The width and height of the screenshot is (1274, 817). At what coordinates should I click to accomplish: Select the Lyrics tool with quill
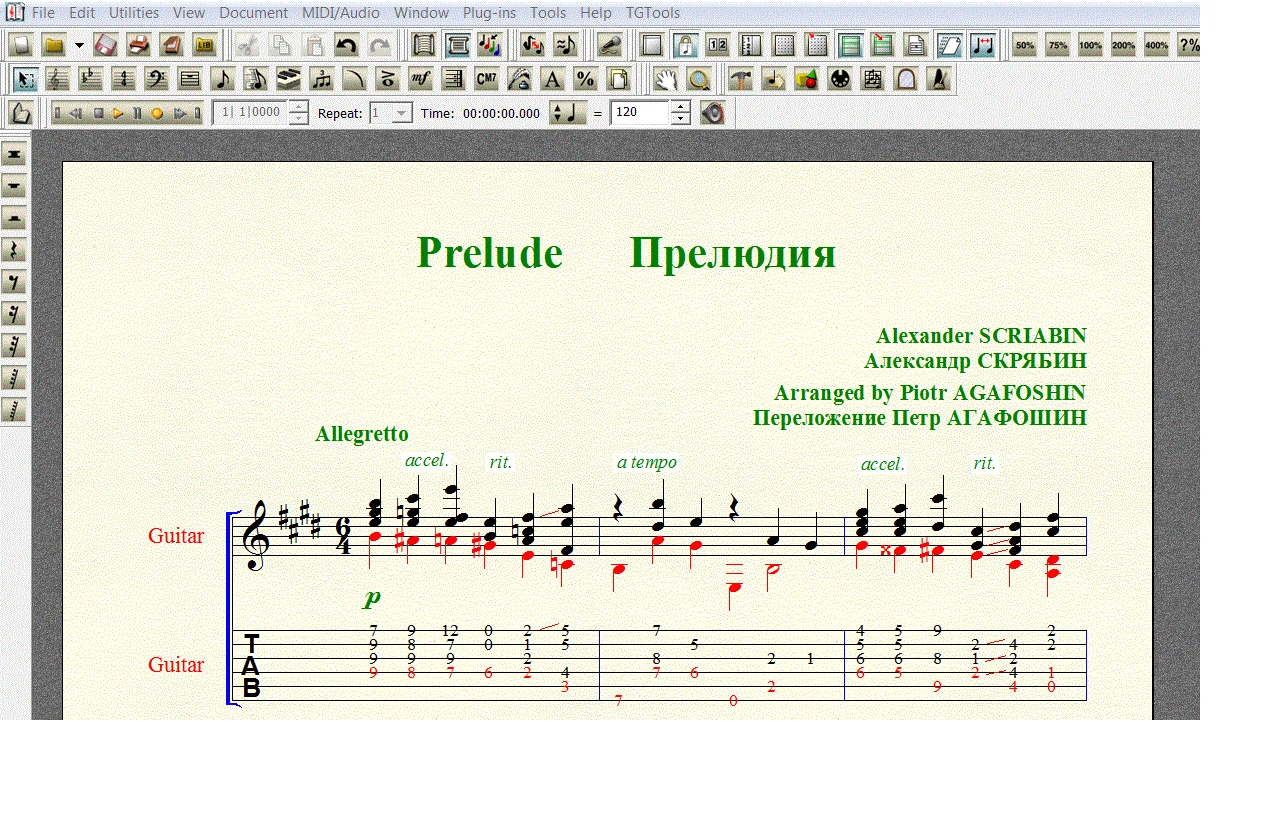click(x=519, y=79)
